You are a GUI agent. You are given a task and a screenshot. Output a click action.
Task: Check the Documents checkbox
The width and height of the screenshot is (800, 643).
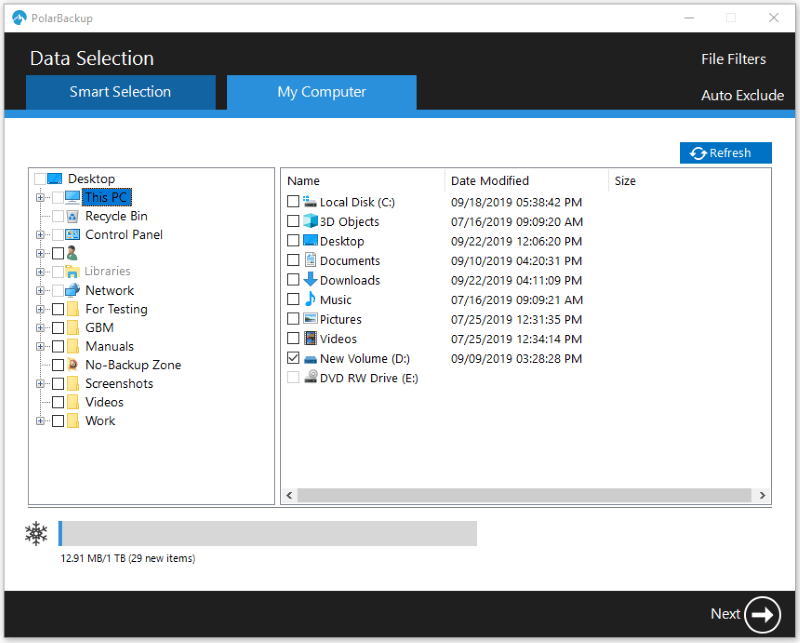coord(293,261)
